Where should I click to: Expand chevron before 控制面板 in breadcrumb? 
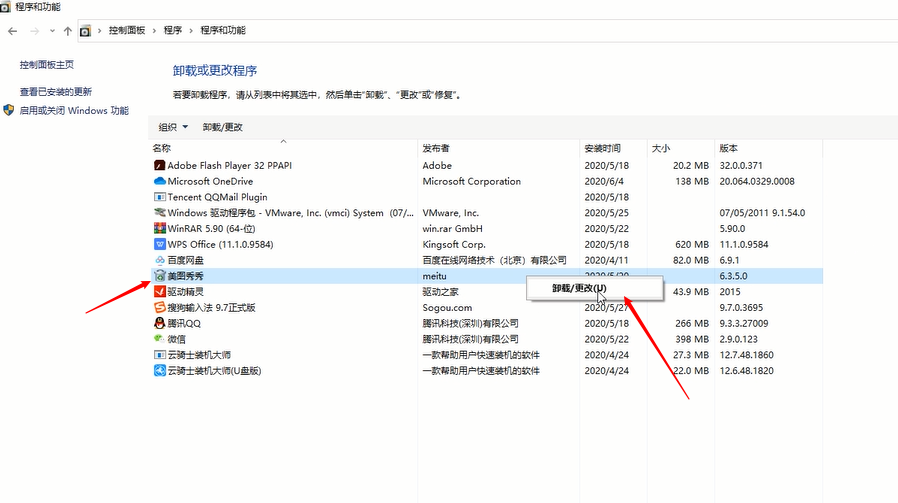[100, 31]
